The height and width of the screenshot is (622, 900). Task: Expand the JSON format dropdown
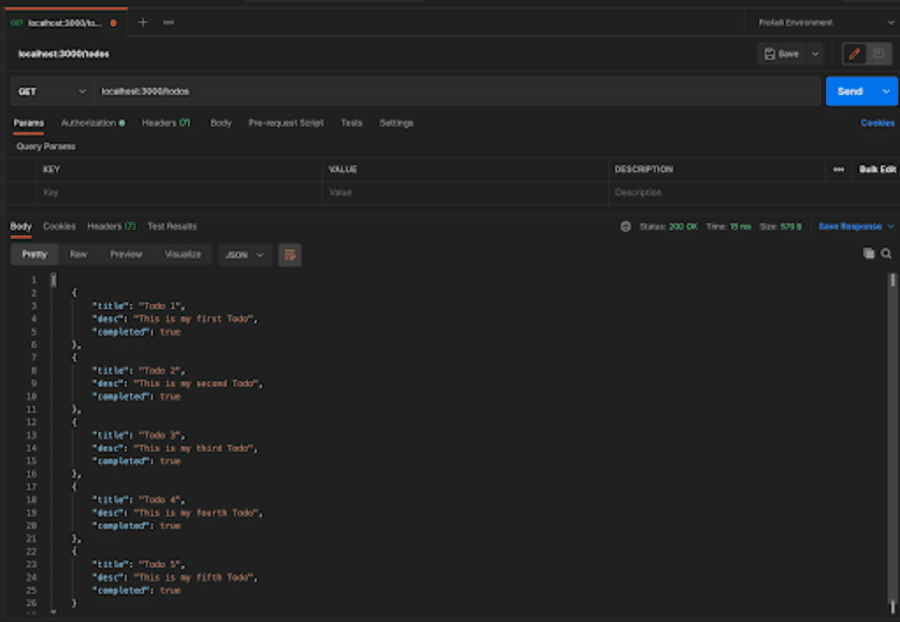tap(244, 255)
